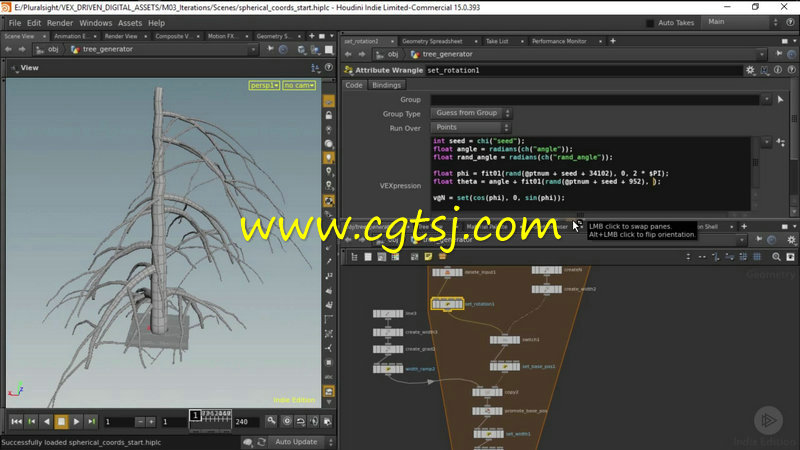Click the viewport display options help icon
The height and width of the screenshot is (450, 800).
tap(329, 67)
